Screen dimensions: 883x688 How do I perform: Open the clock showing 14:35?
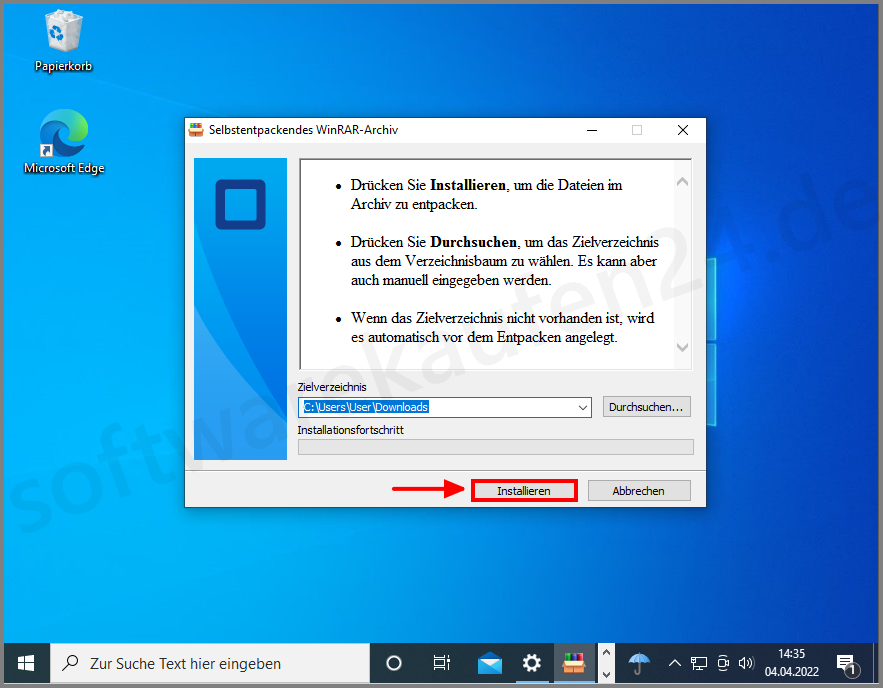[791, 663]
